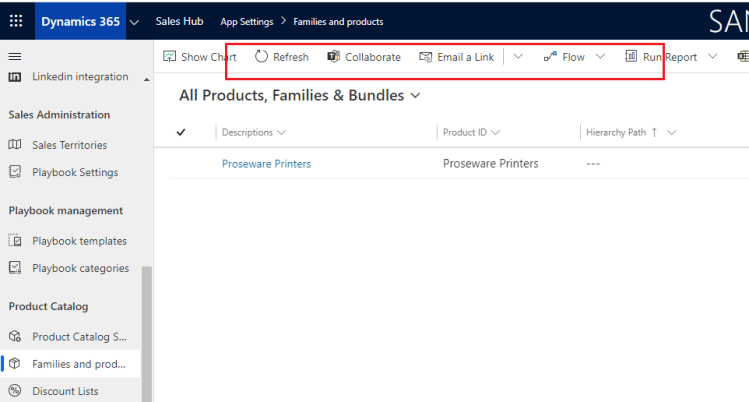749x402 pixels.
Task: Click the Run Report icon
Action: click(x=631, y=56)
